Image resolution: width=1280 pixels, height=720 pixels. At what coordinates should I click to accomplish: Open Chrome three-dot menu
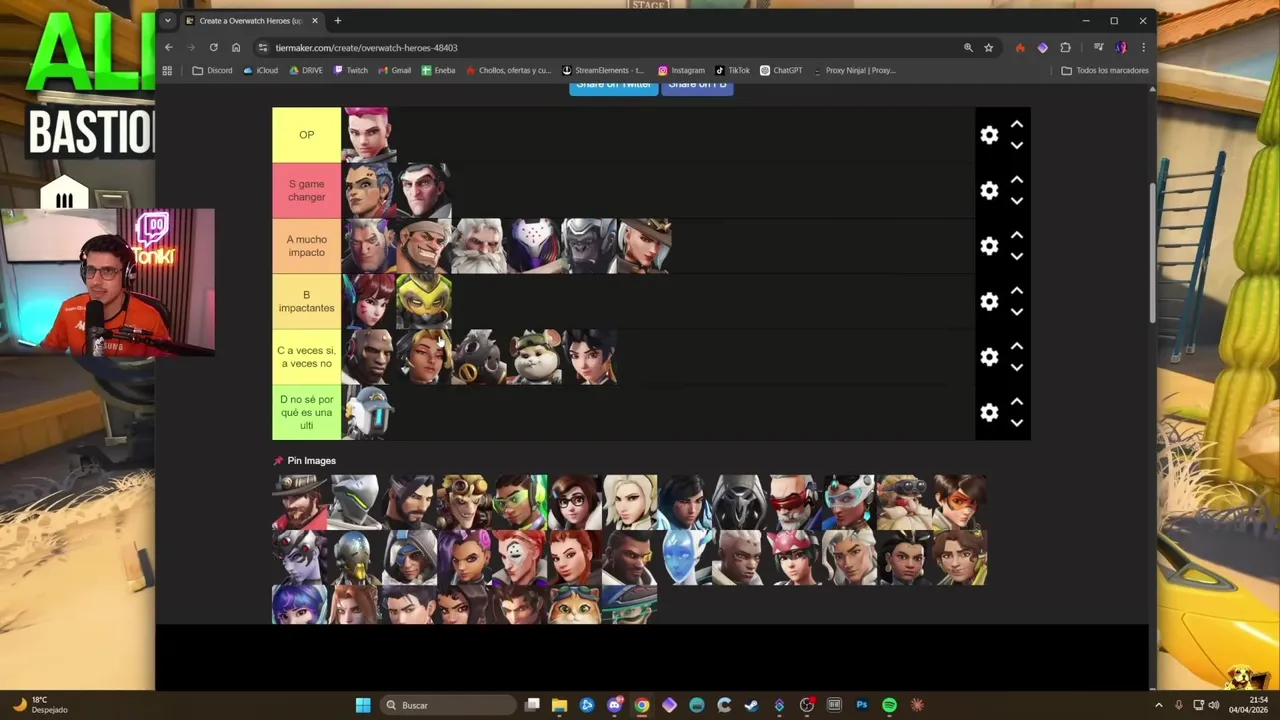coord(1143,47)
